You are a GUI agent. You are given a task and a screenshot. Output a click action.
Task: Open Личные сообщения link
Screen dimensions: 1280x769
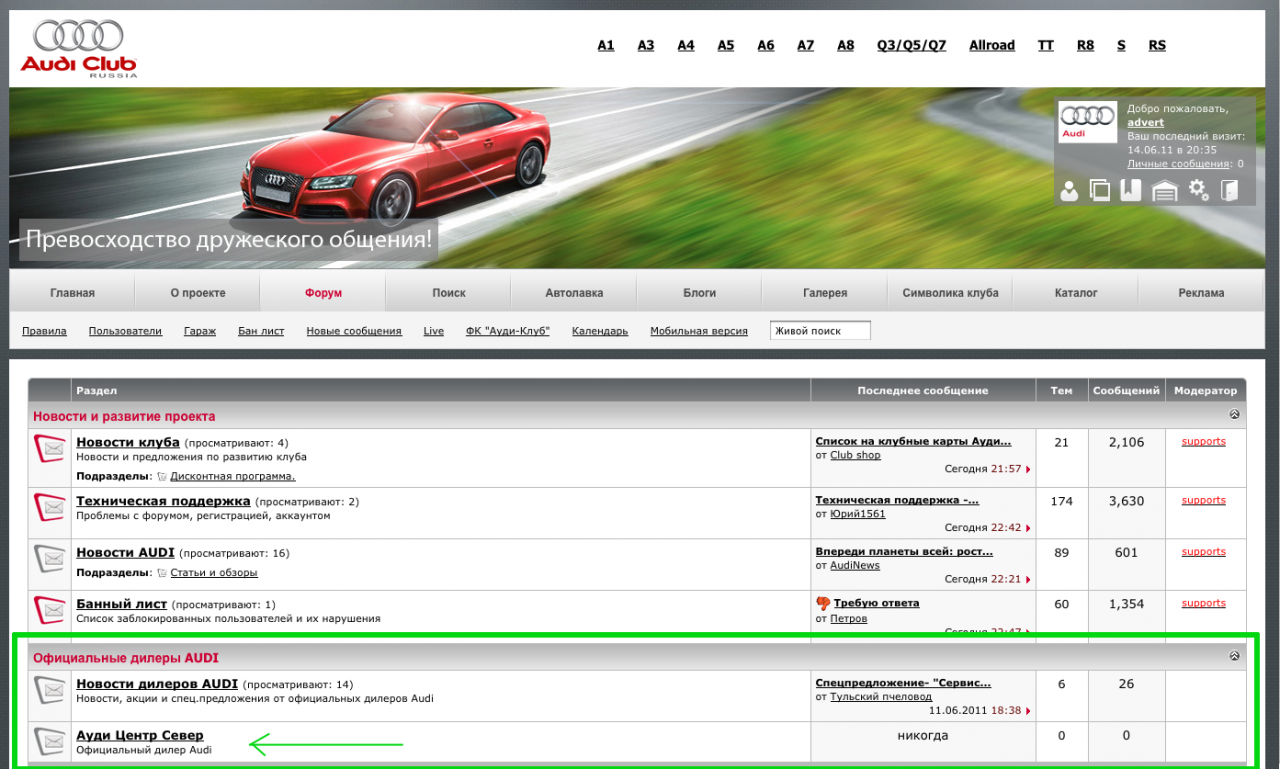coord(1179,163)
